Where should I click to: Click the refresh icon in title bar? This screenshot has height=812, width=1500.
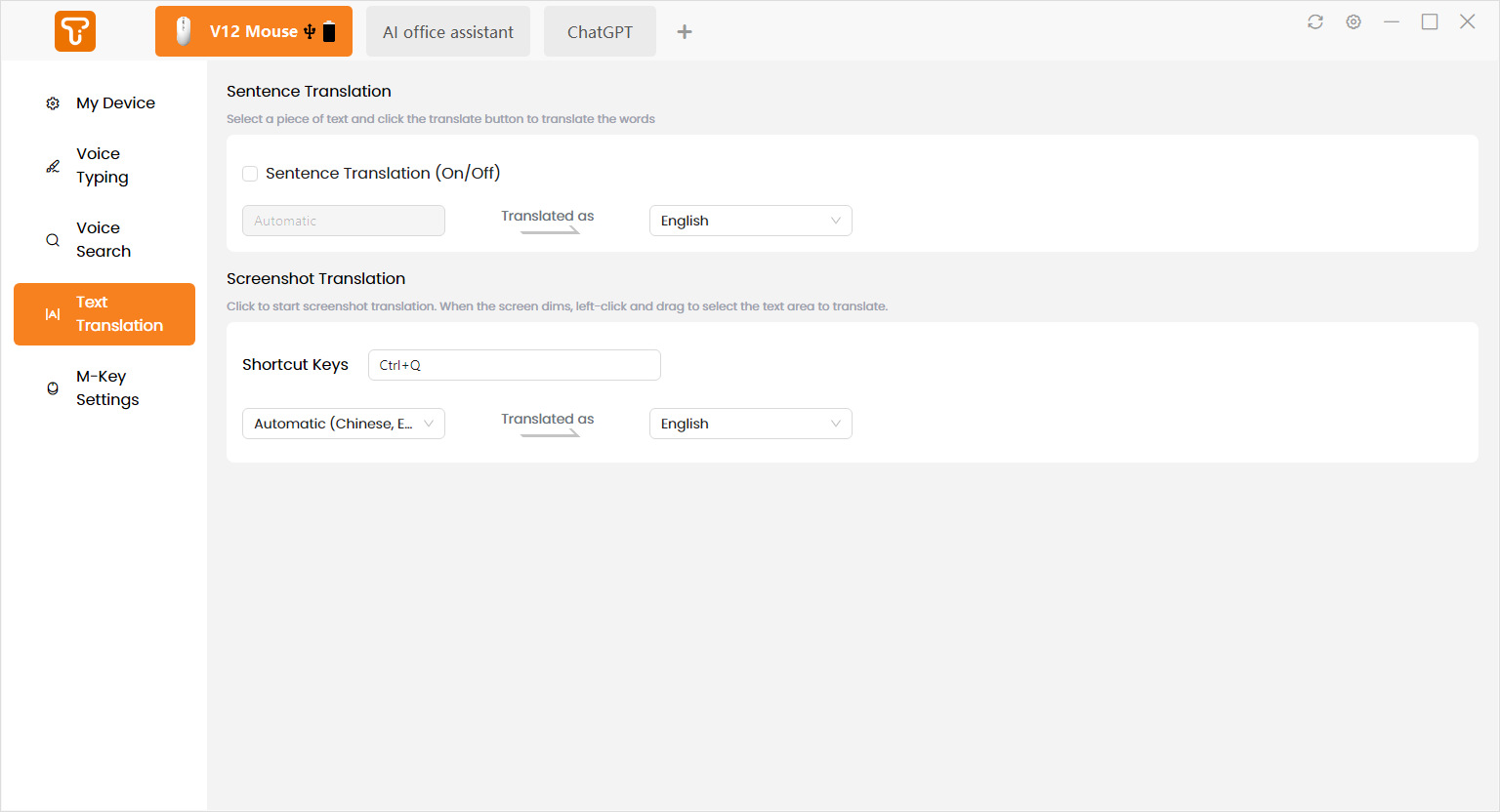click(x=1315, y=21)
